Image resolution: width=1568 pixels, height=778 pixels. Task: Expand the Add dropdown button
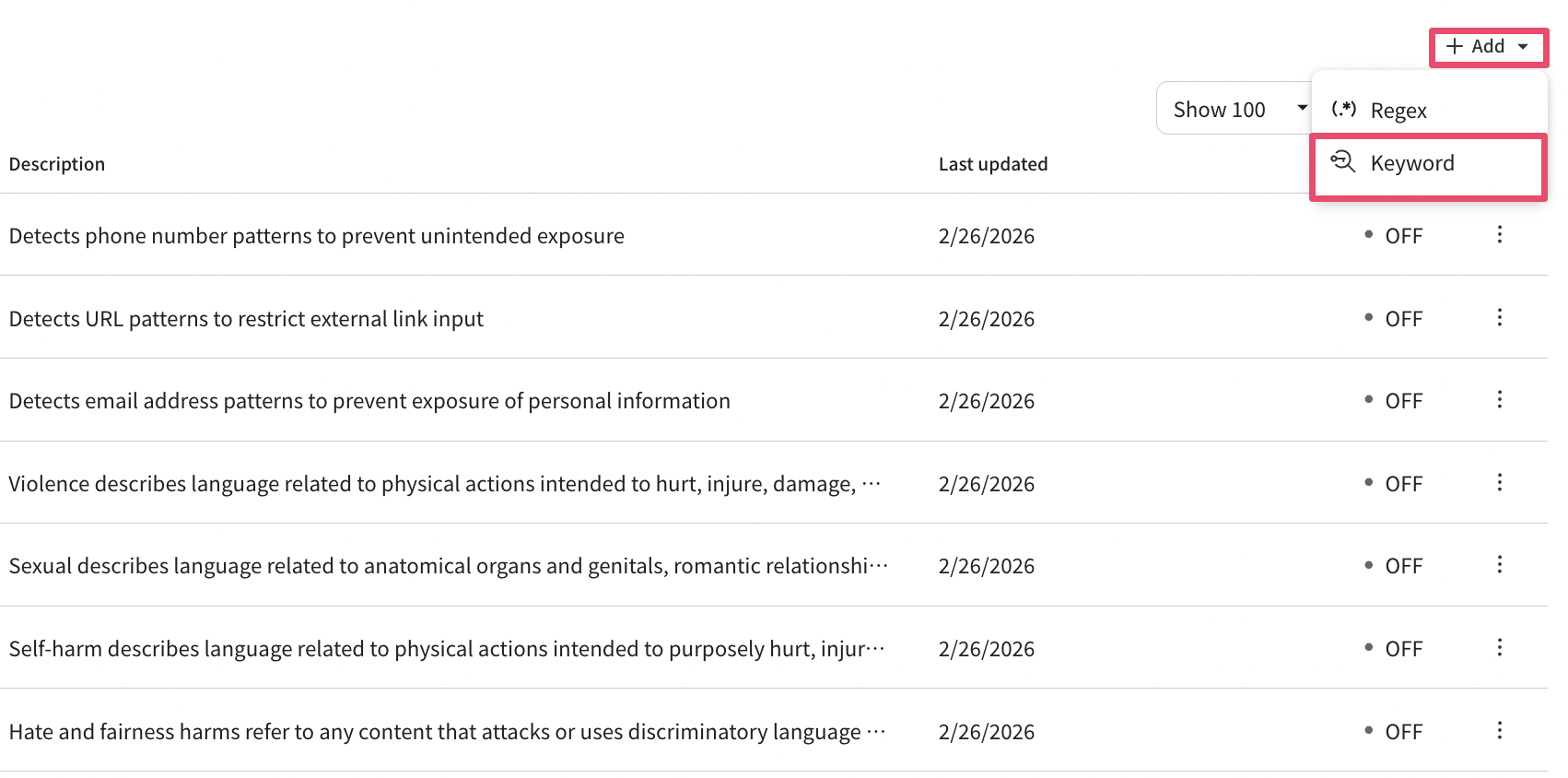coord(1488,47)
